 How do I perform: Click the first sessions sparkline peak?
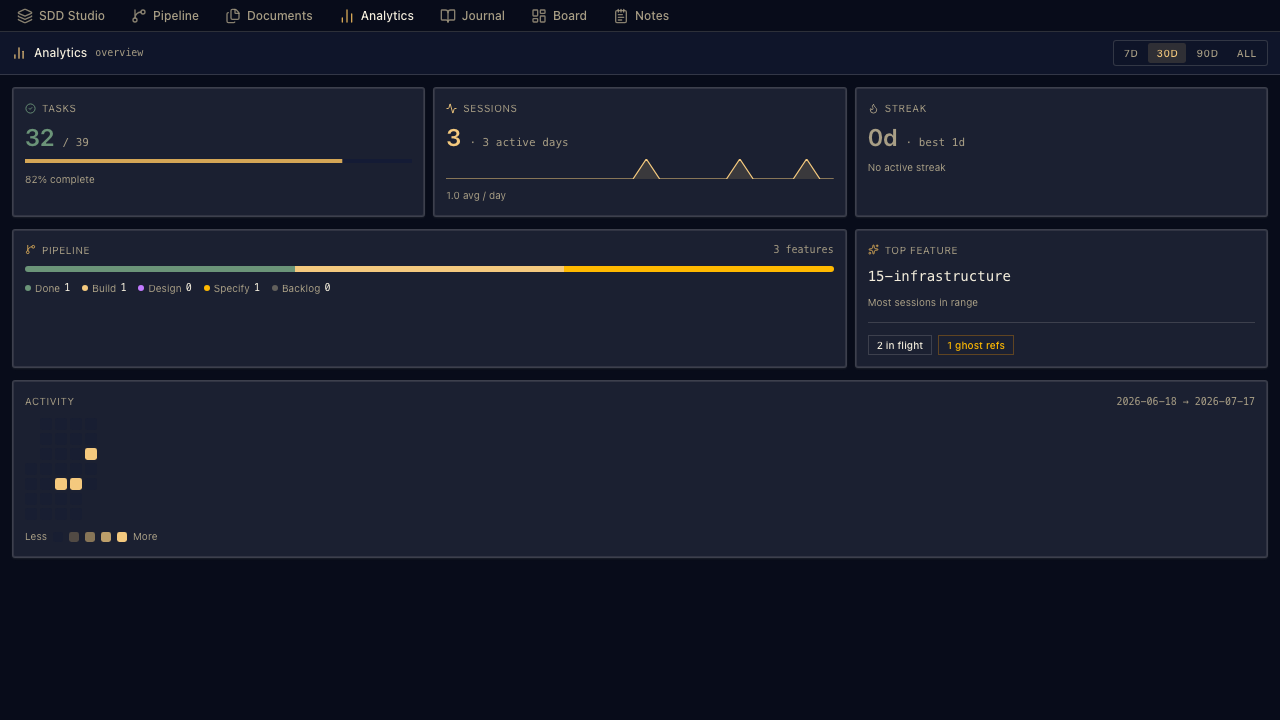[646, 168]
